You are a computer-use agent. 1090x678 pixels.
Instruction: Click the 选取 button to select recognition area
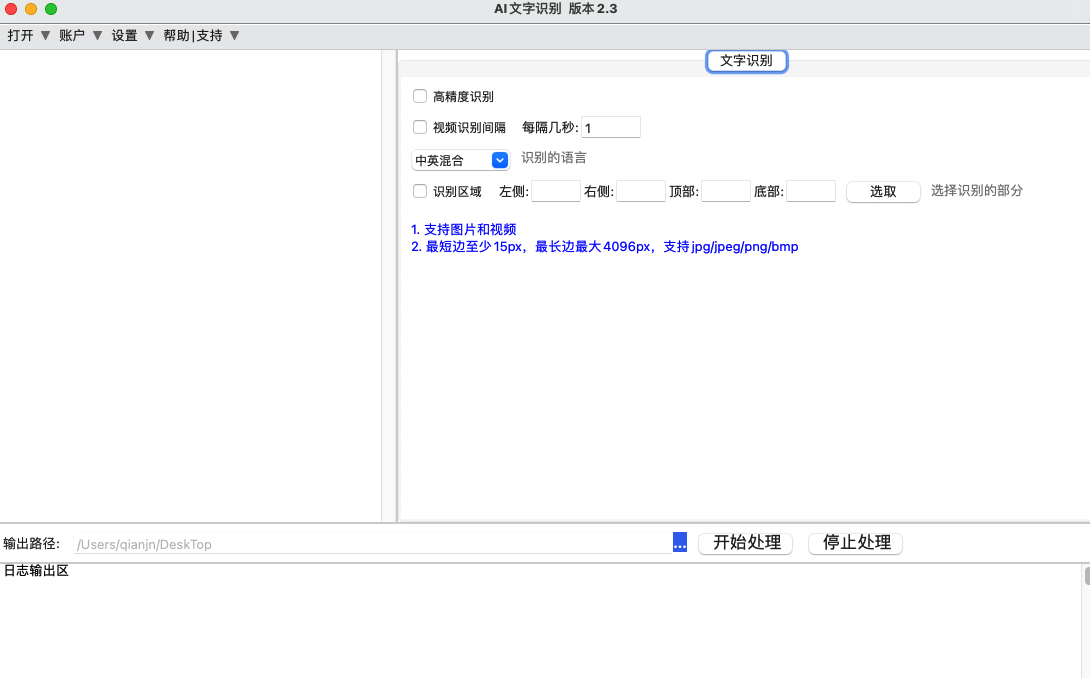(x=882, y=191)
